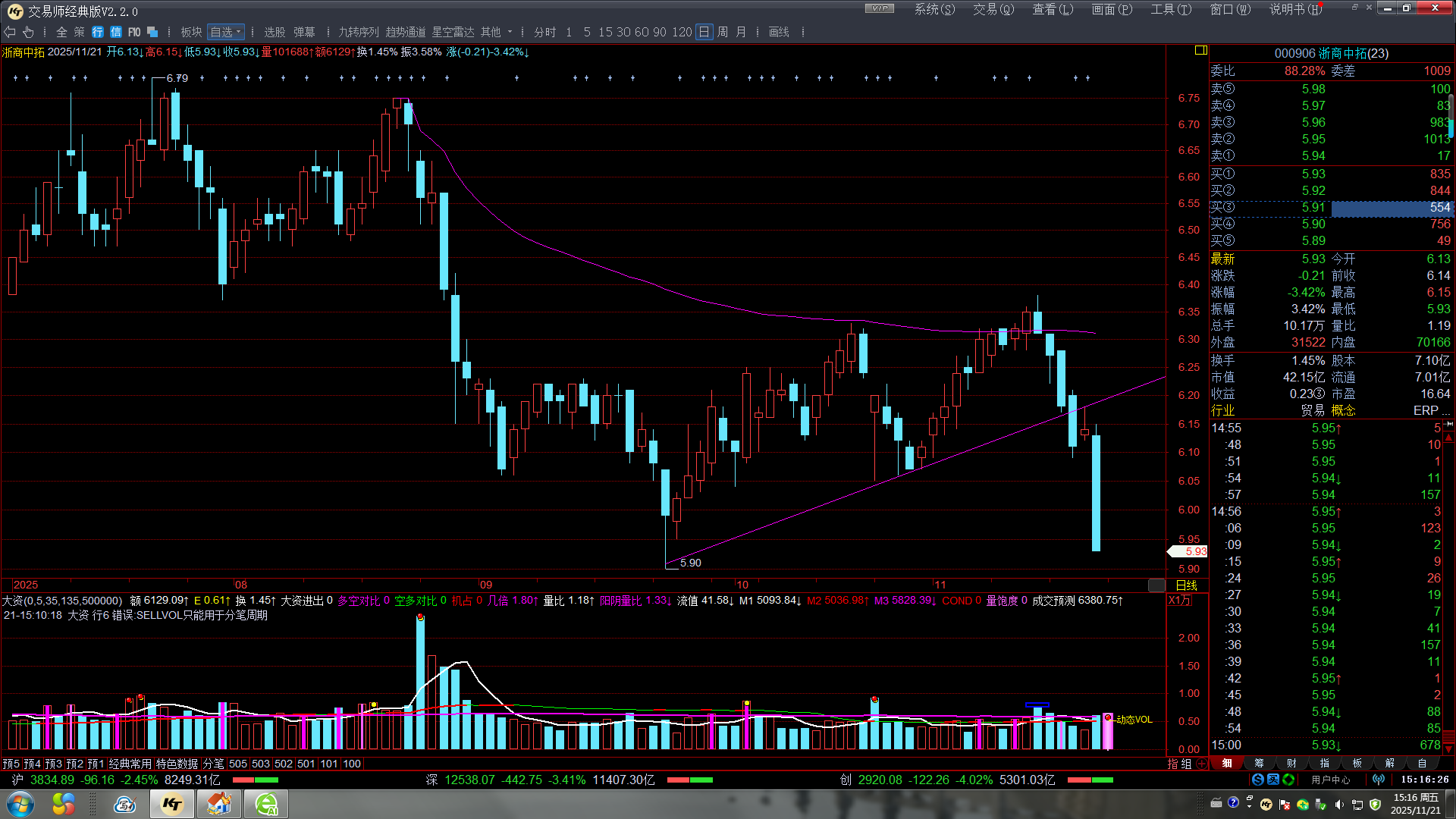Click the 画线 draw line button
1456x819 pixels.
tap(779, 32)
